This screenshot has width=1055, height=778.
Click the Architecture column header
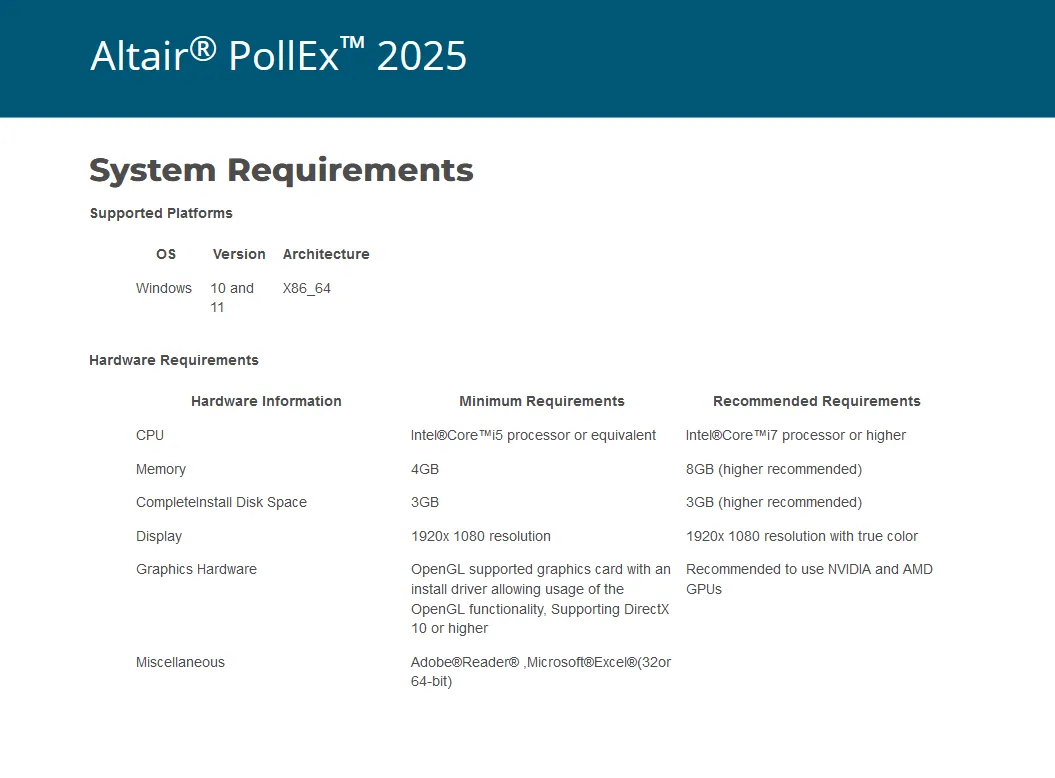(x=326, y=254)
